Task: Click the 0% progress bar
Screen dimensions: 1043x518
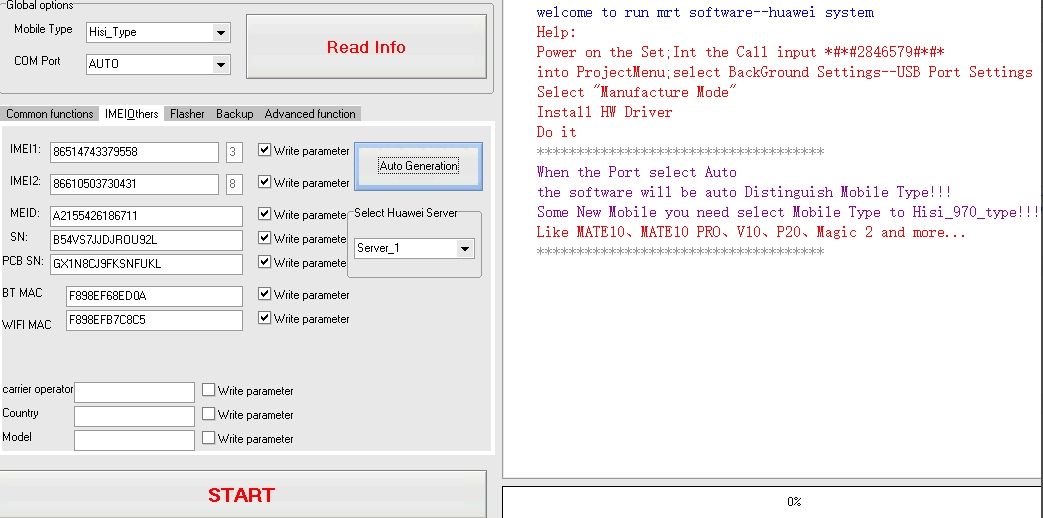Action: pyautogui.click(x=772, y=502)
